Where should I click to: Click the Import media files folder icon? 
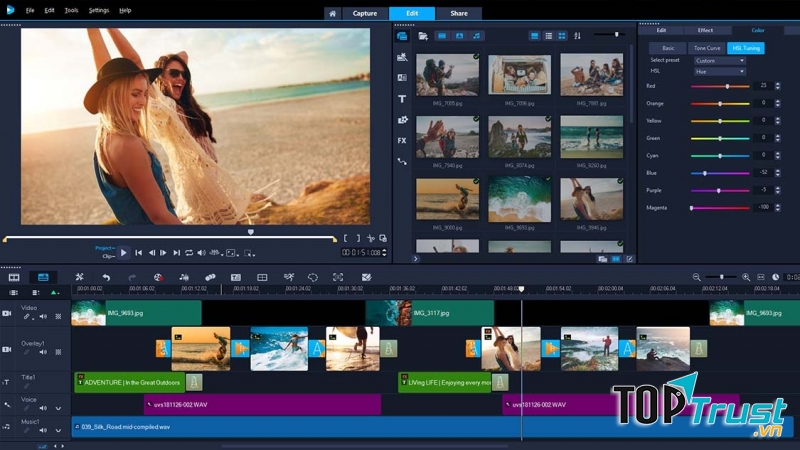[423, 36]
